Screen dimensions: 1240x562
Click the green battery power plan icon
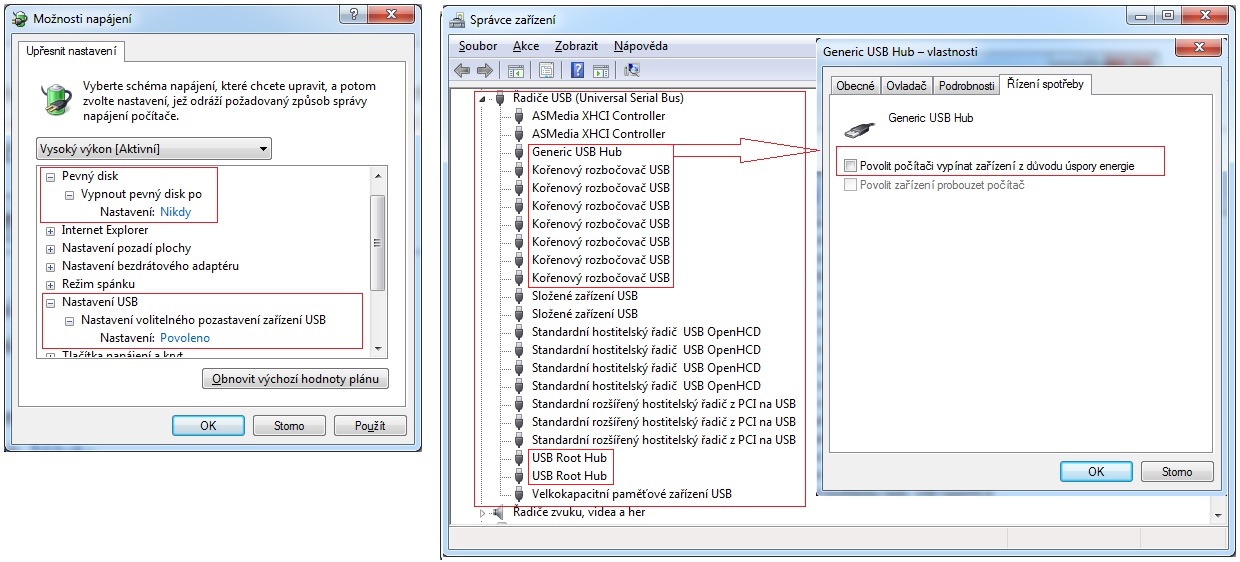coord(56,99)
